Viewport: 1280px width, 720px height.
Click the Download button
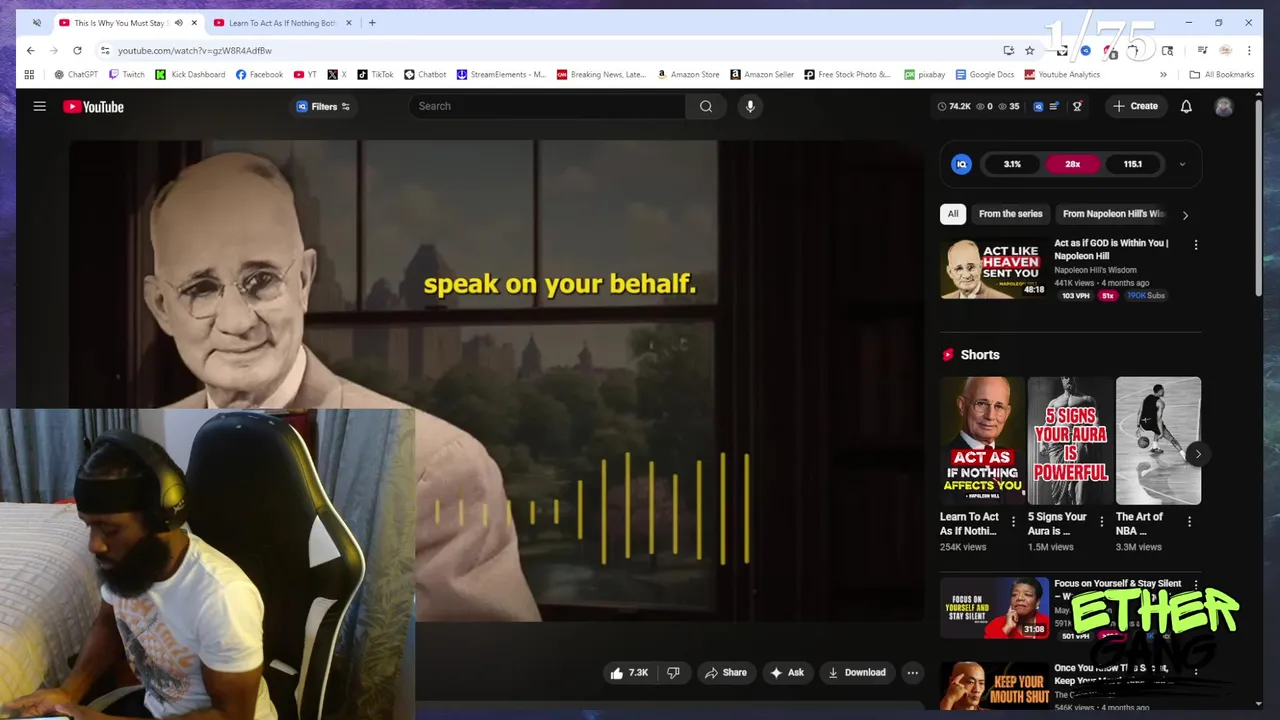(857, 673)
